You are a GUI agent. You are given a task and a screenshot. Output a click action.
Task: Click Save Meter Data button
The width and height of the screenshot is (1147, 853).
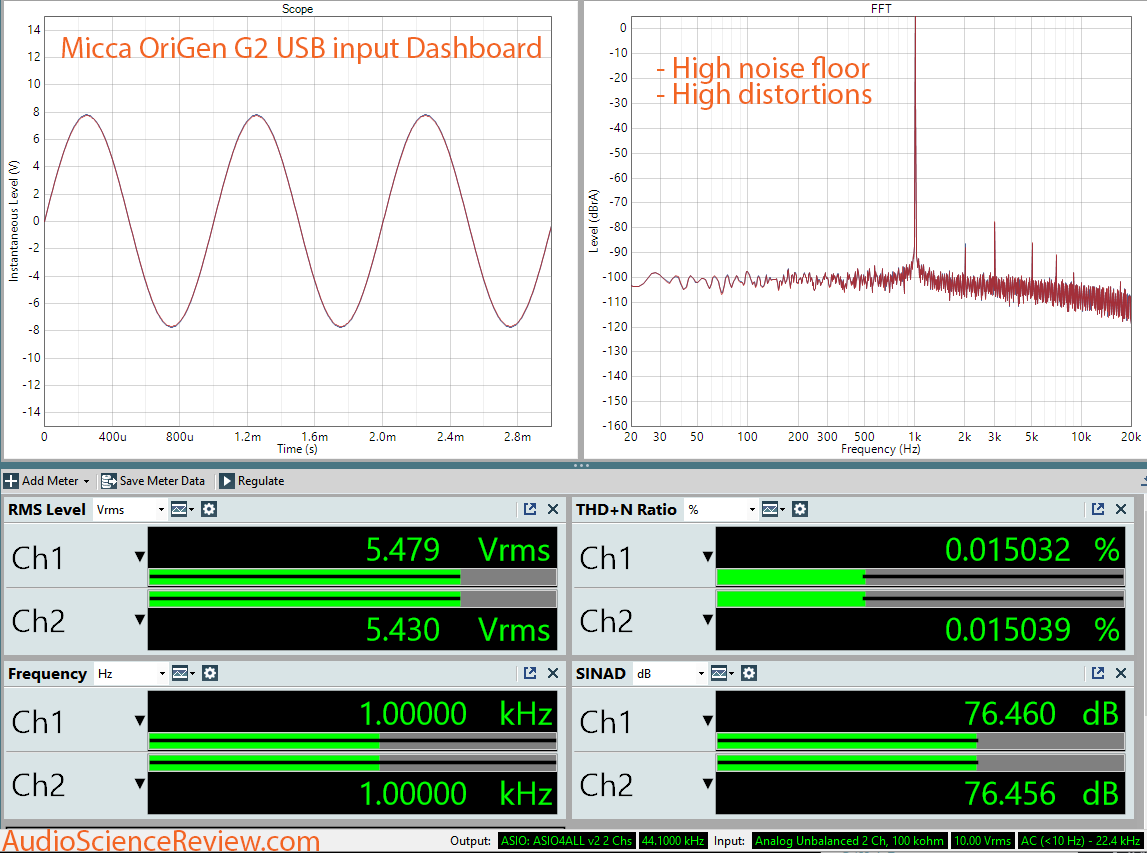pos(153,481)
